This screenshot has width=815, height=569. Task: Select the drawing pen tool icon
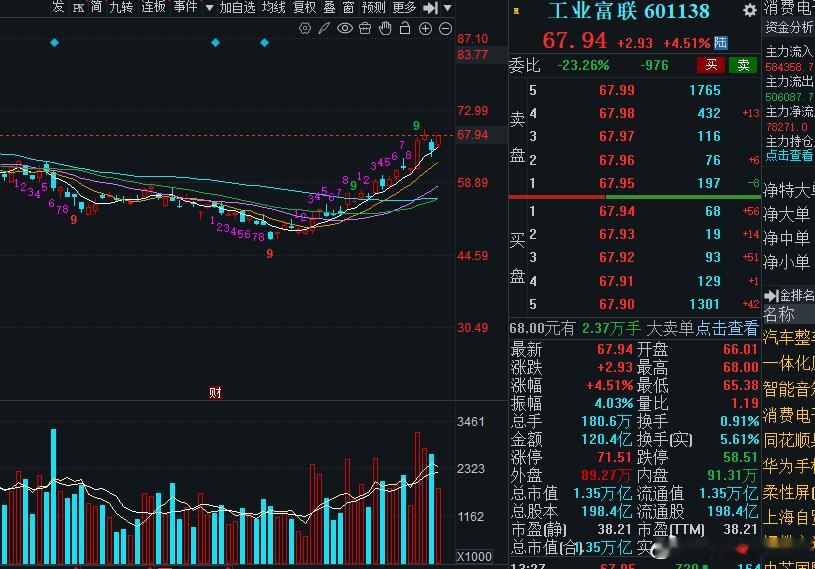point(324,29)
